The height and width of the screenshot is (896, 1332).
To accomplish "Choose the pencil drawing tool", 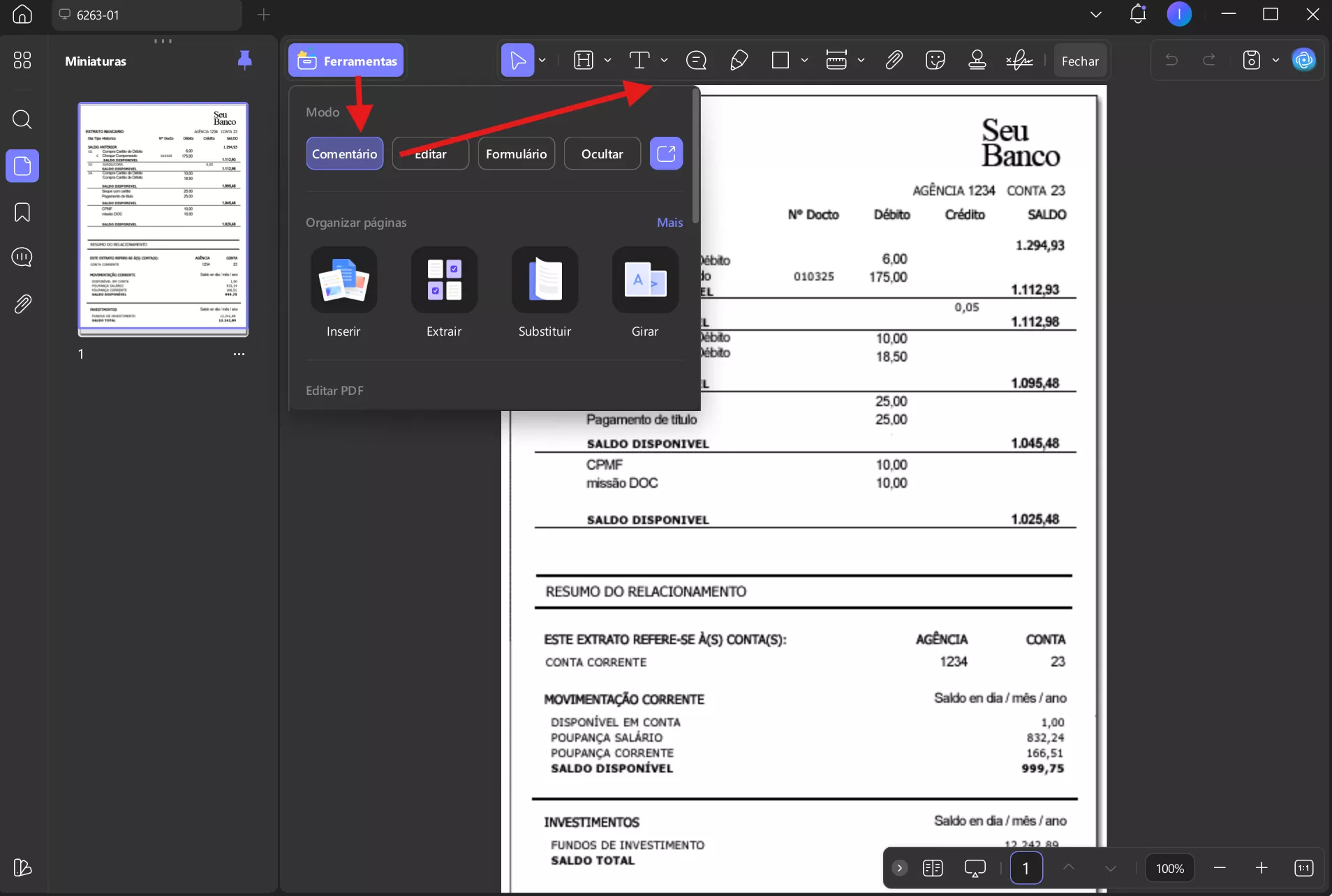I will pos(739,61).
